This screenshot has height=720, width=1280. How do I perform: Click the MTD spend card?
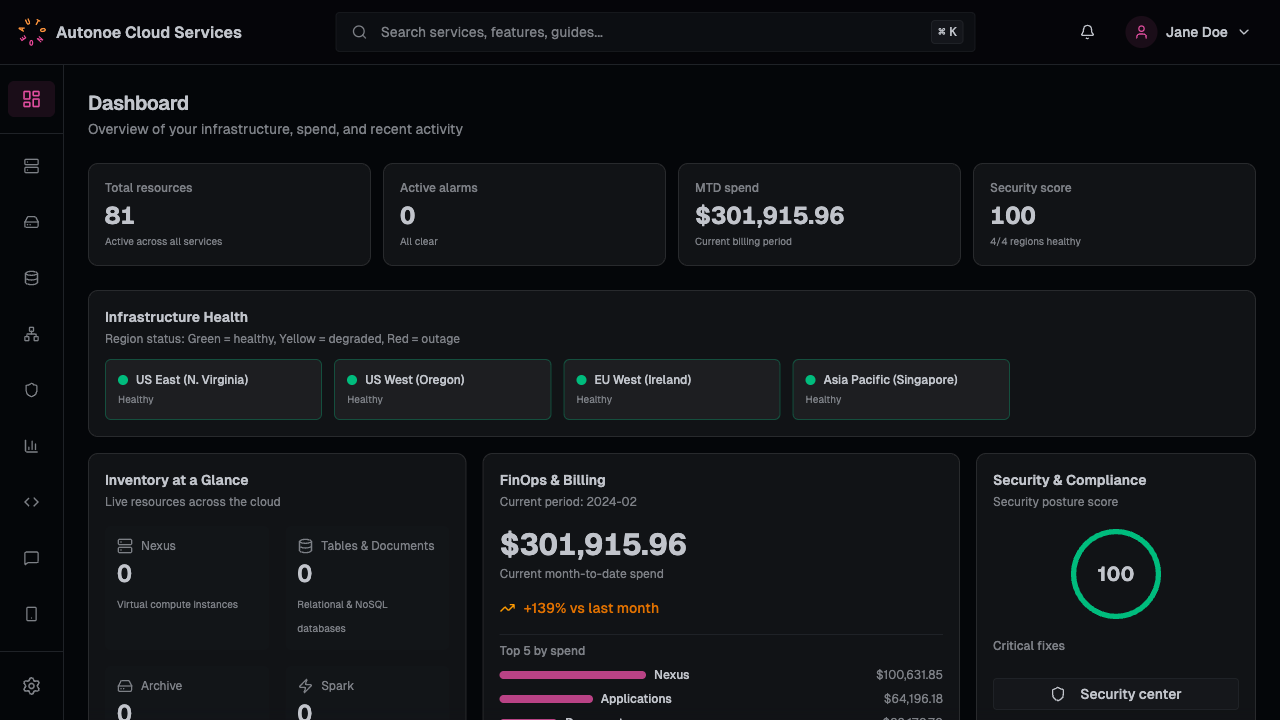click(819, 214)
